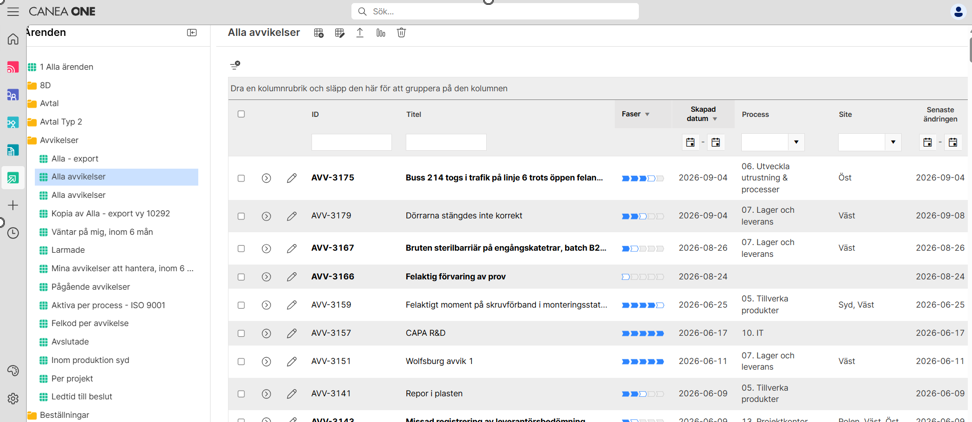
Task: Open the hamburger main menu
Action: click(13, 11)
